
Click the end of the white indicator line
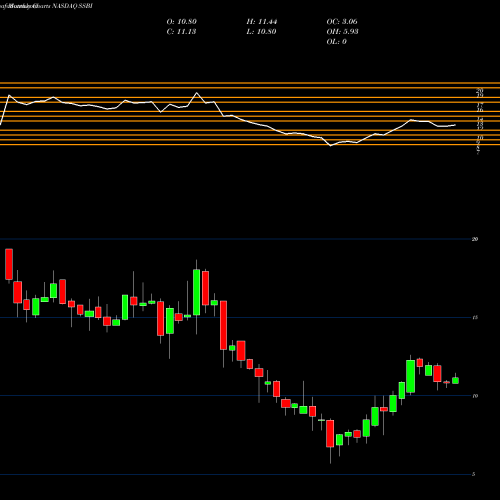coord(455,125)
